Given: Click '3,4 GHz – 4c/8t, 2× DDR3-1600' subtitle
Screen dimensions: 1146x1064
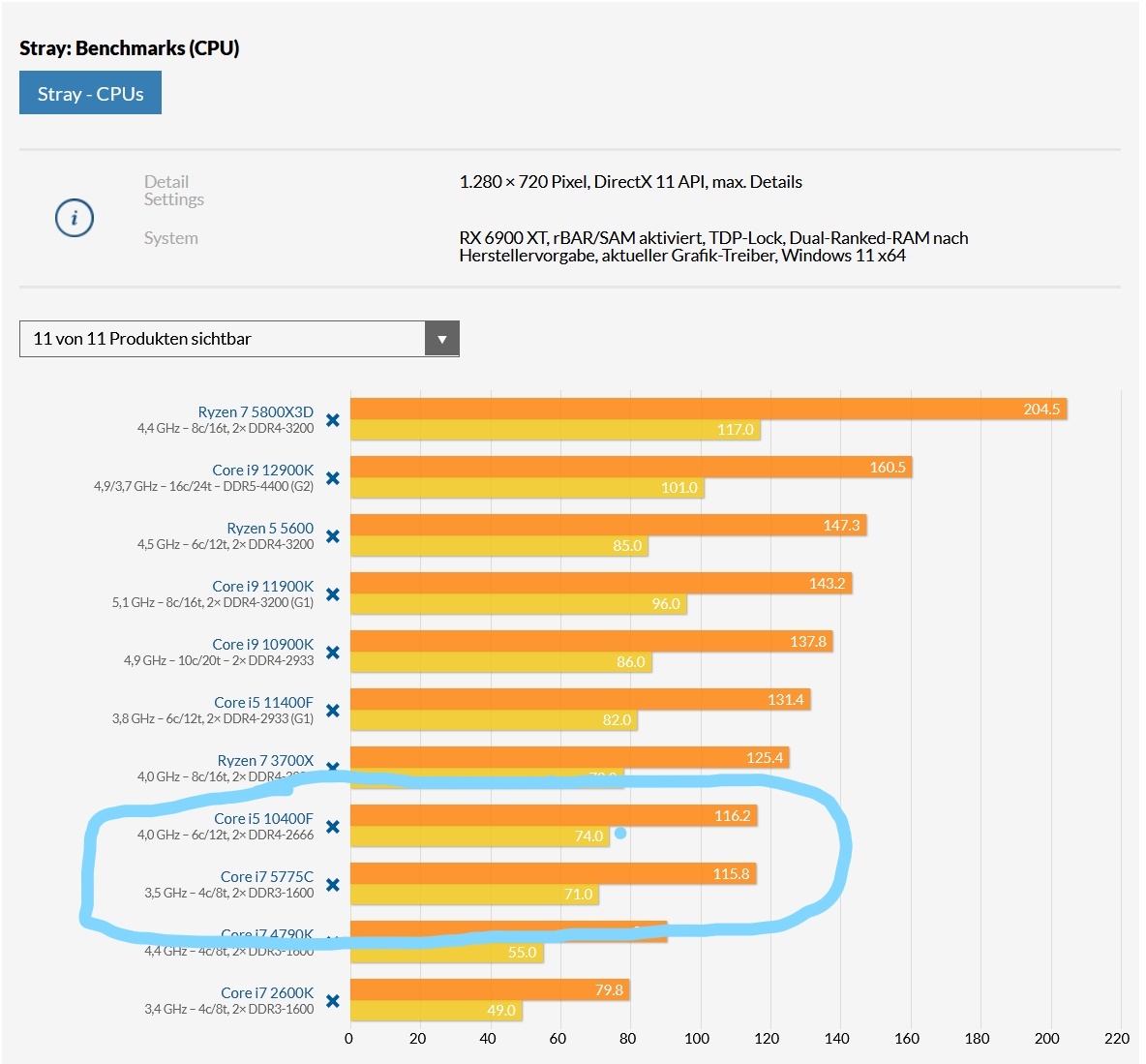Looking at the screenshot, I should 229,1009.
